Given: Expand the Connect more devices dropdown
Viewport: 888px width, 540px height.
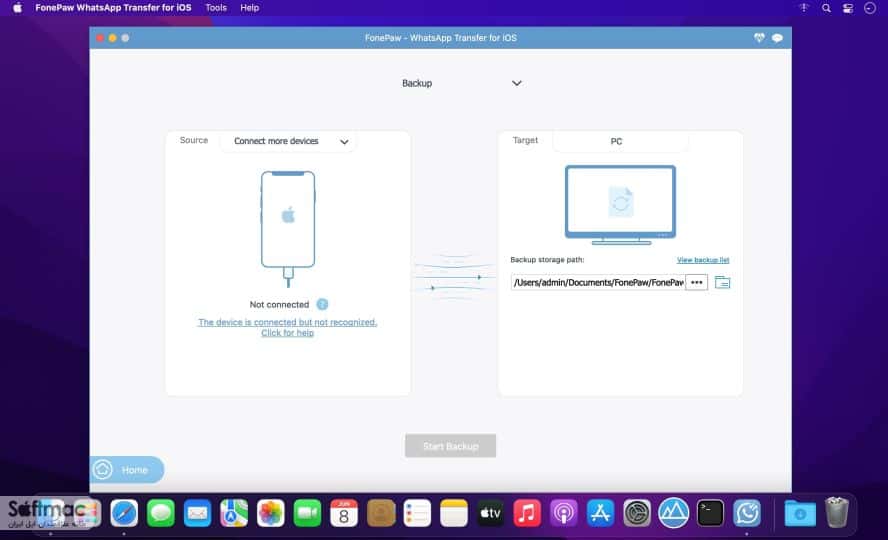Looking at the screenshot, I should (288, 141).
